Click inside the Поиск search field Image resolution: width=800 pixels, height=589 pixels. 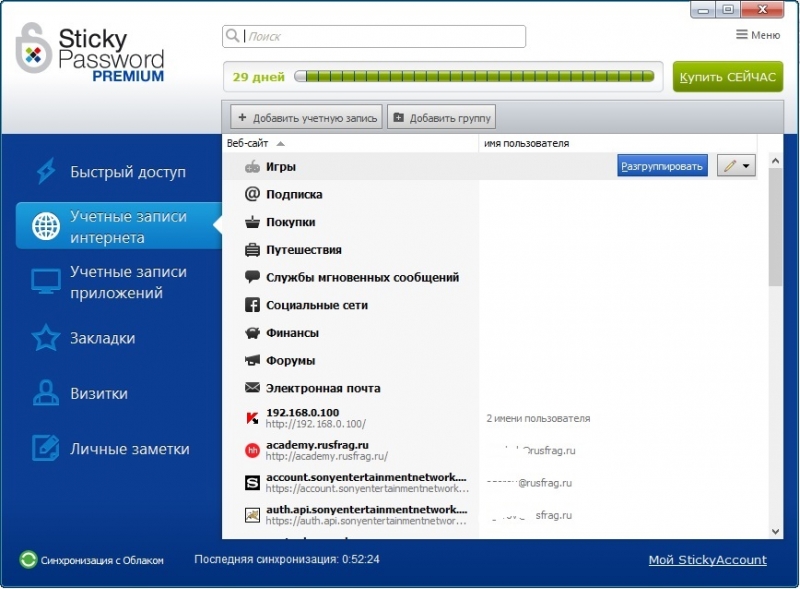pos(374,36)
